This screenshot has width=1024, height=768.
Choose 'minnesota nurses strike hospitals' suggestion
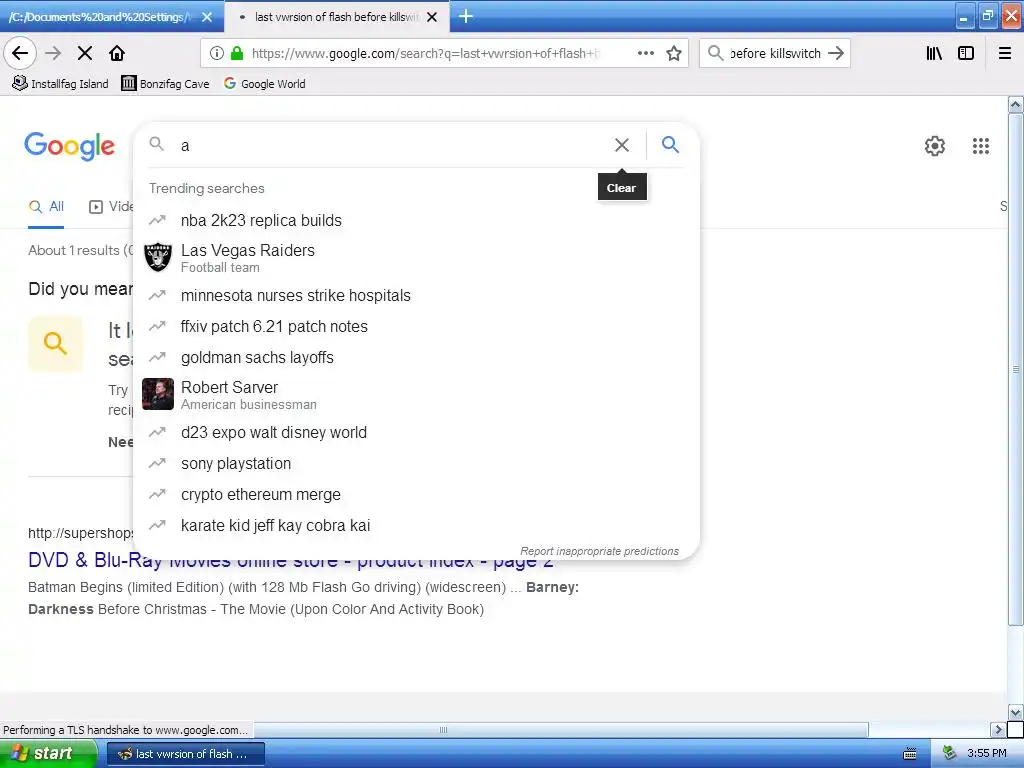tap(416, 295)
